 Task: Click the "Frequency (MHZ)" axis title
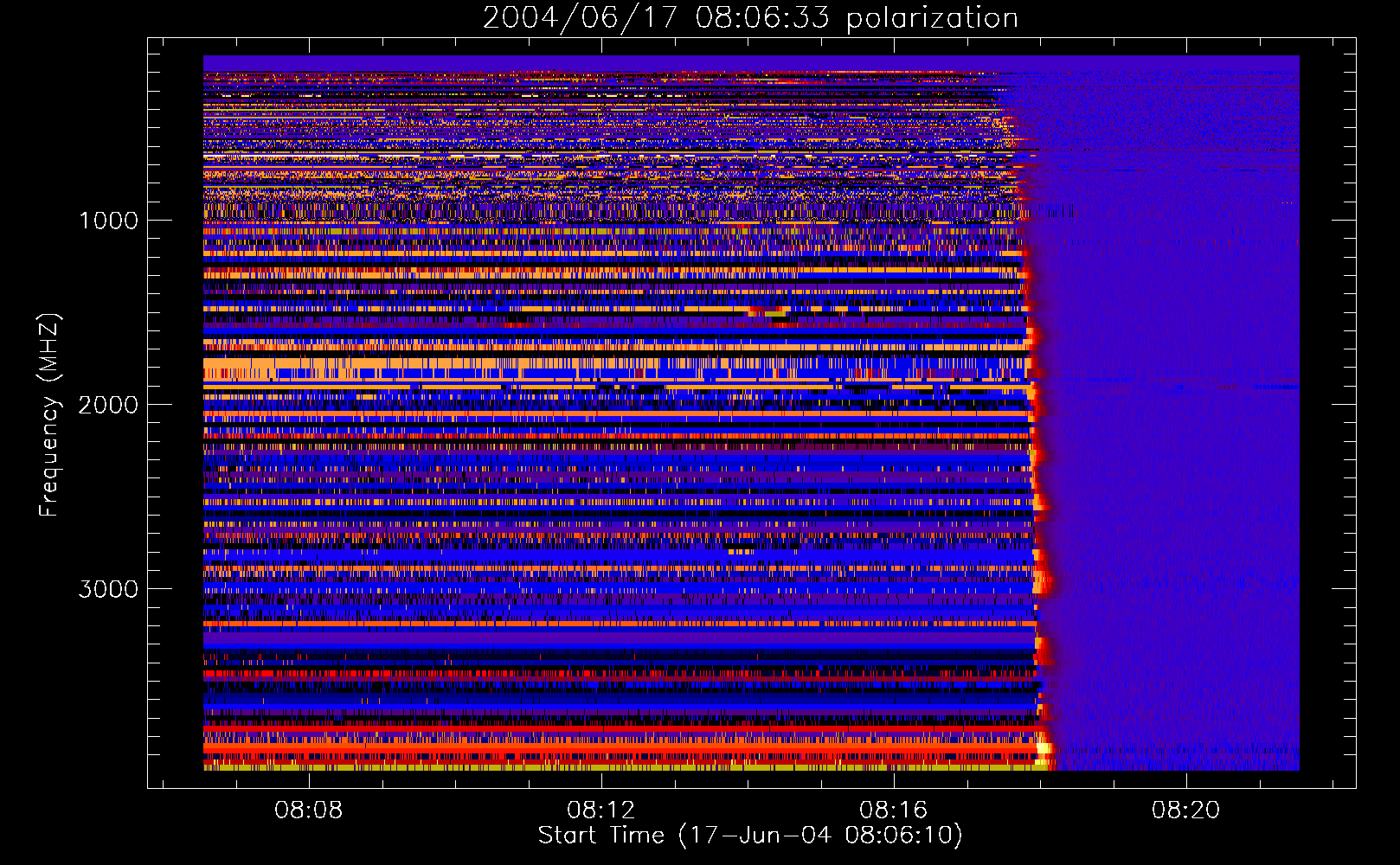[49, 415]
